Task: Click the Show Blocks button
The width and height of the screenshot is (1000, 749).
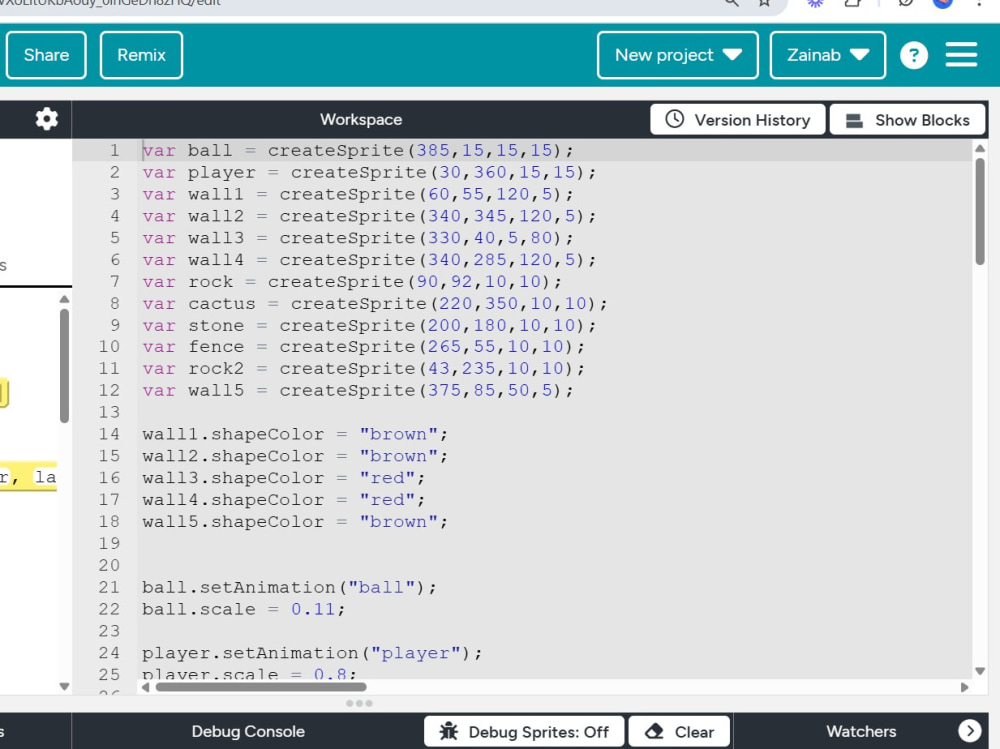Action: pos(907,120)
